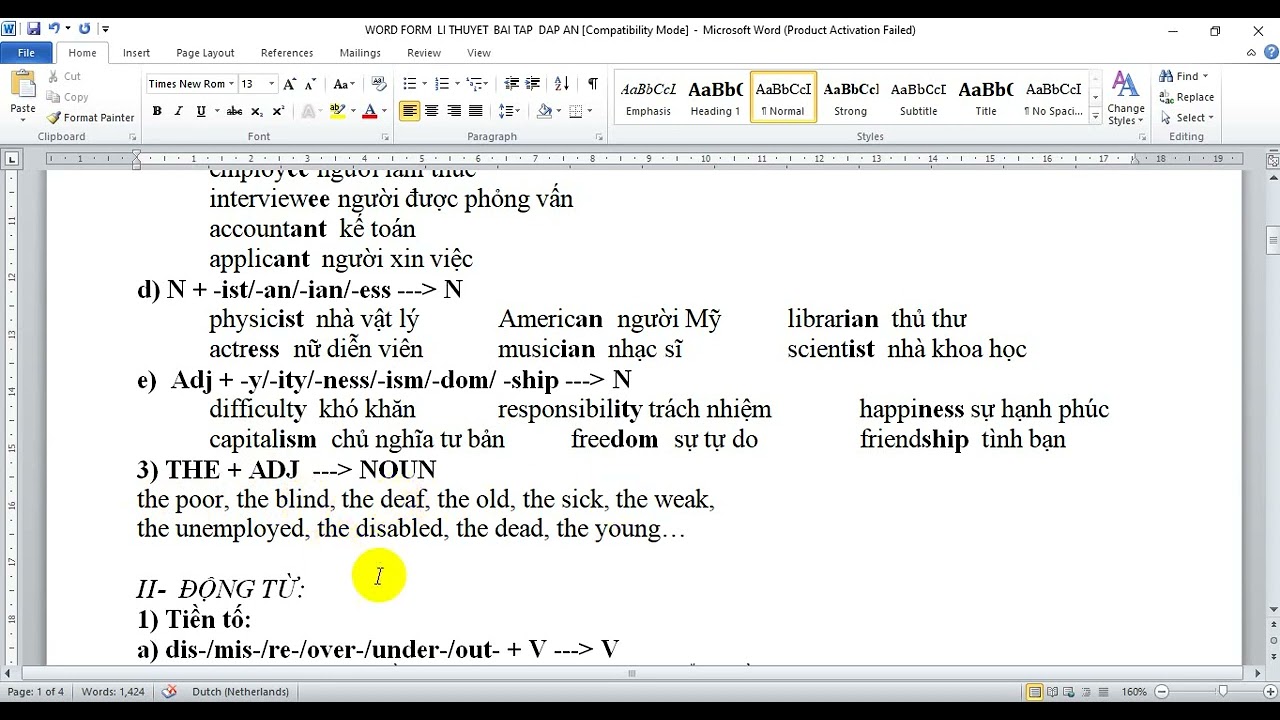Click Grow Font icon
The height and width of the screenshot is (720, 1280).
(289, 84)
